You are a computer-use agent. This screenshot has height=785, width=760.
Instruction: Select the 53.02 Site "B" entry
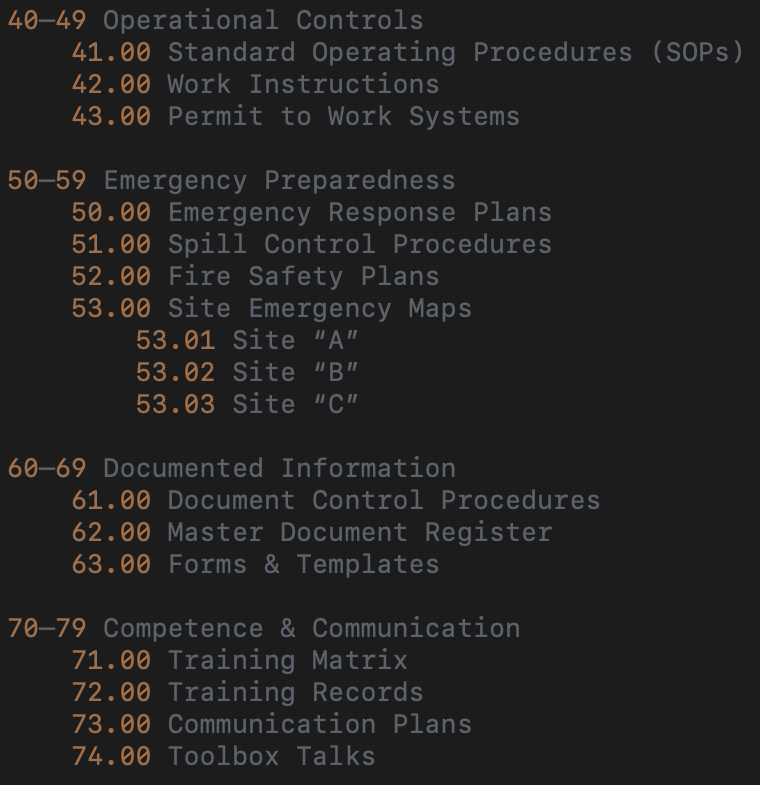pyautogui.click(x=247, y=372)
